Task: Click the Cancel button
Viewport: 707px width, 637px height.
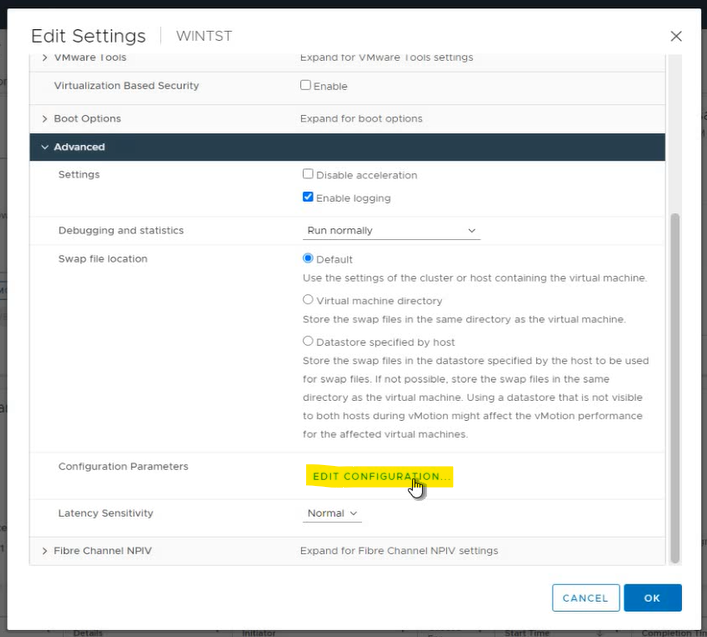Action: [x=585, y=598]
